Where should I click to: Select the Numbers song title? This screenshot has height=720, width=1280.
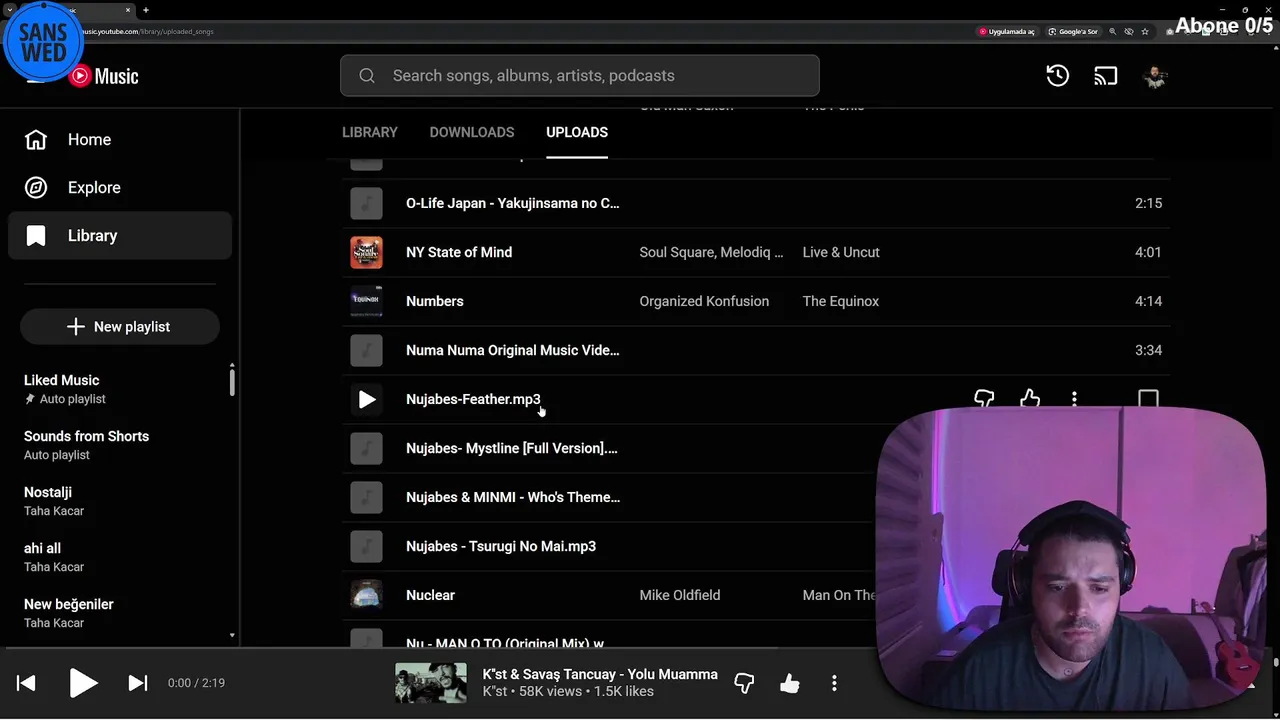point(435,301)
